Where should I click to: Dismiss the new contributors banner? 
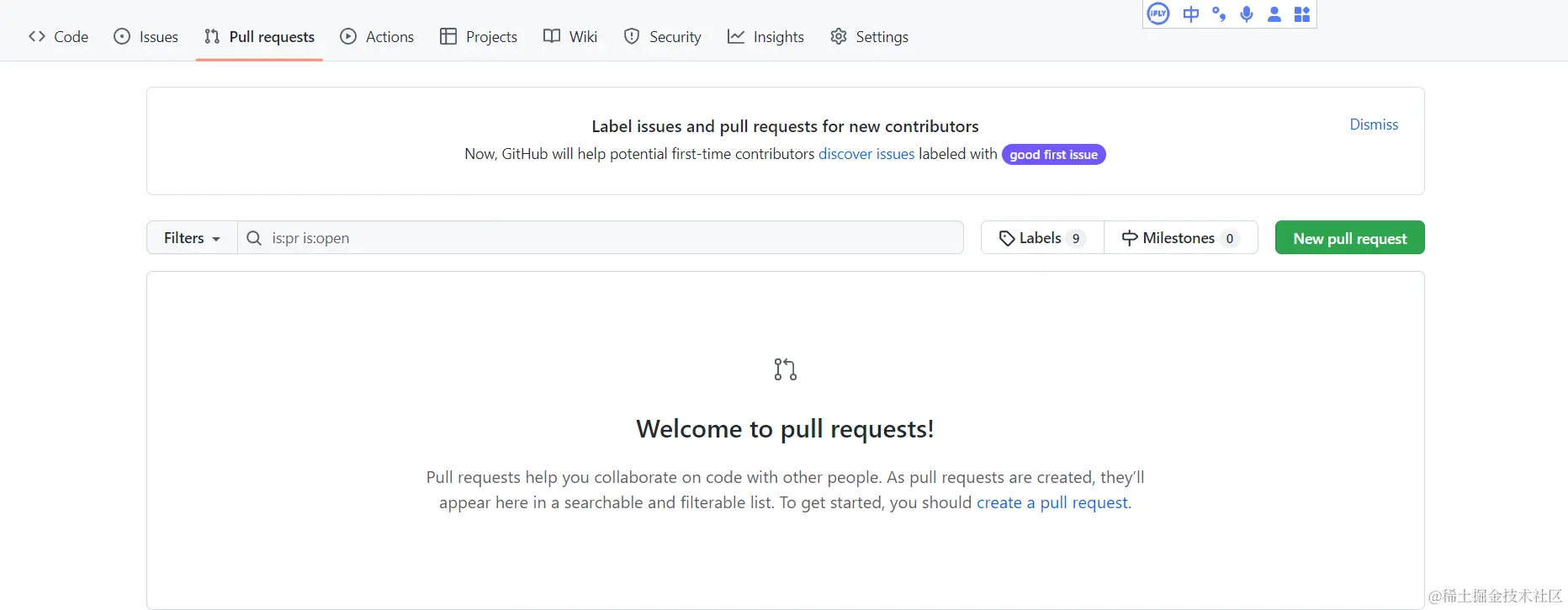tap(1374, 125)
